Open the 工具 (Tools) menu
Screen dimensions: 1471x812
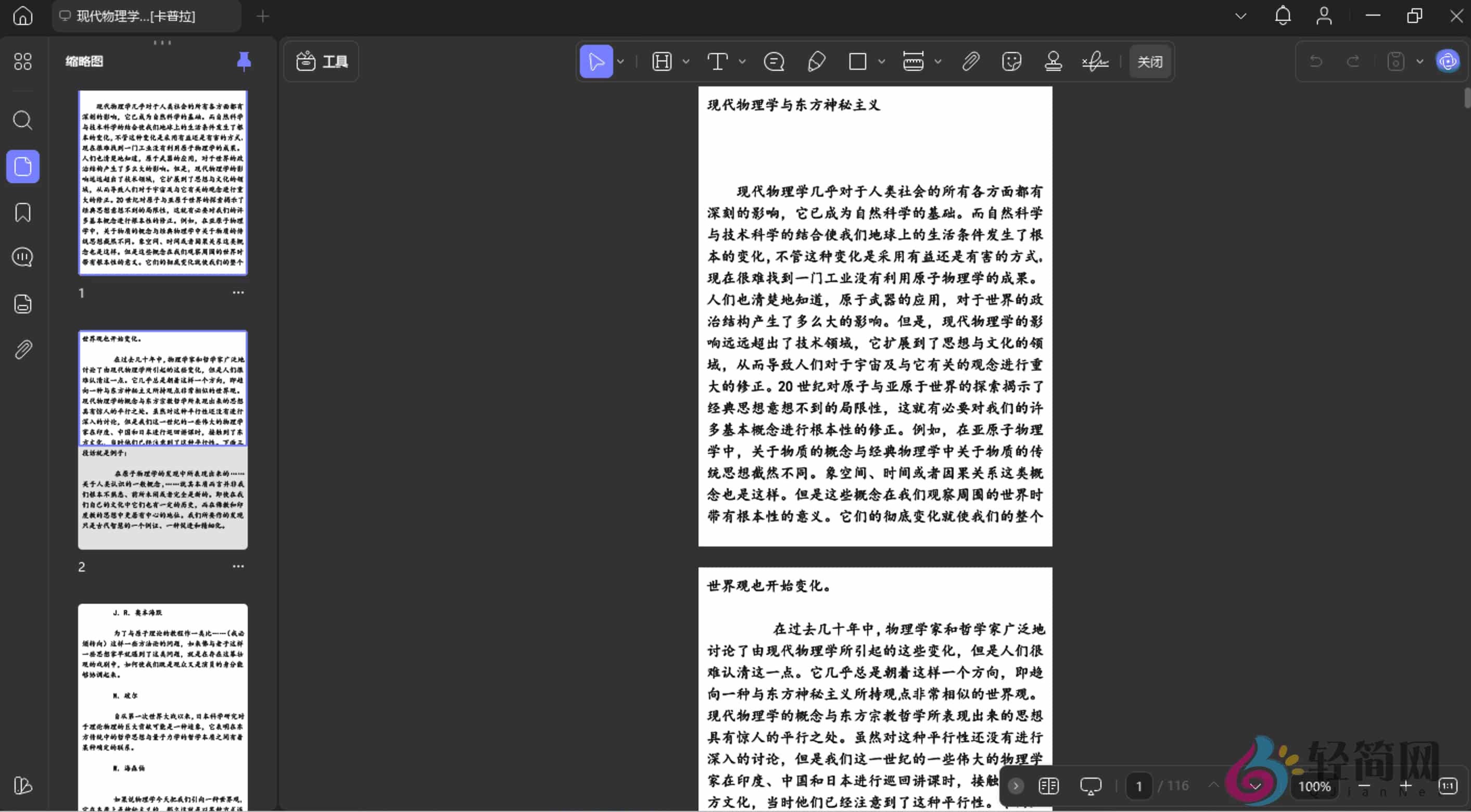321,61
